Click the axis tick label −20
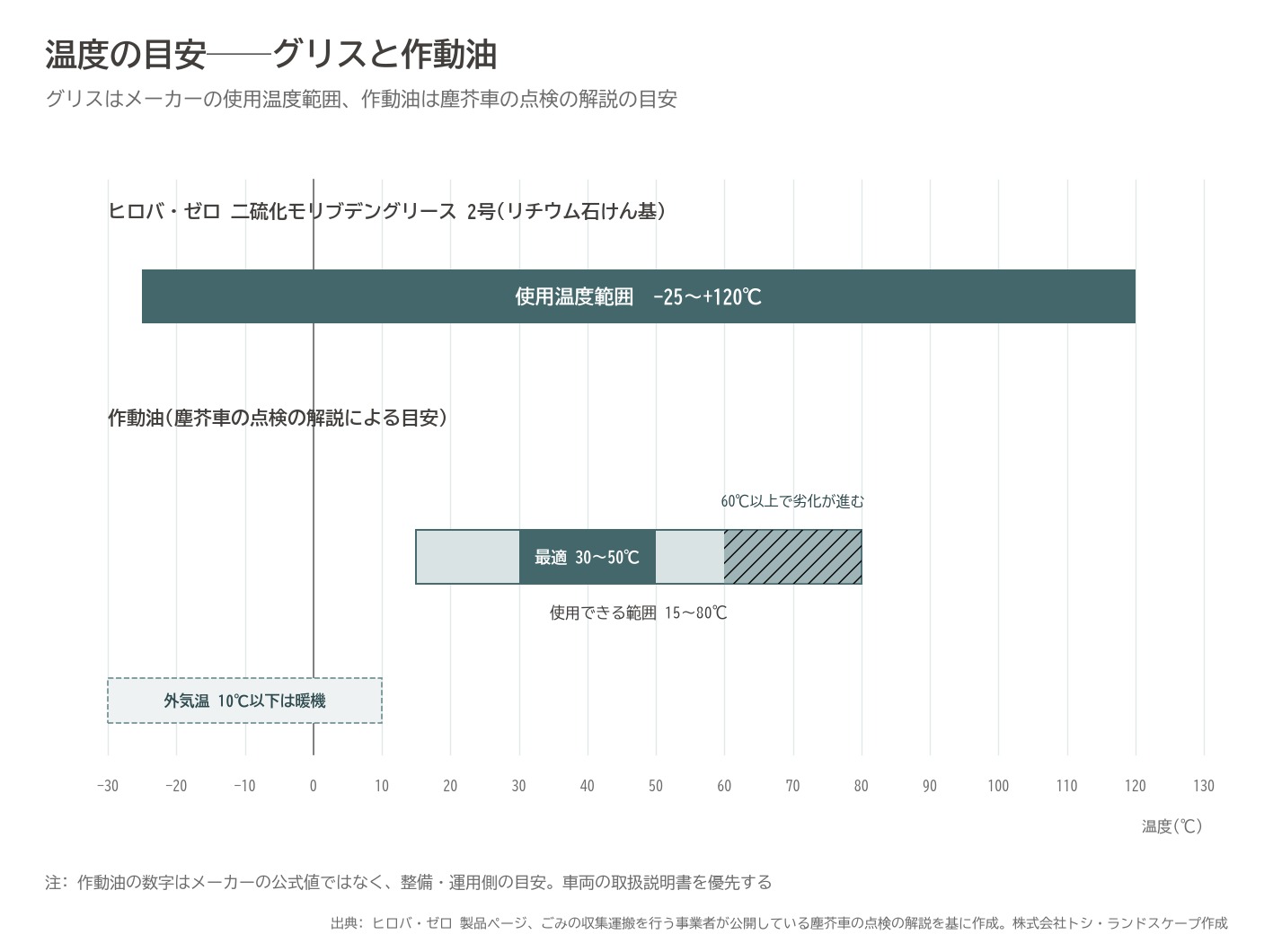Viewport: 1273px width, 952px height. click(x=176, y=786)
